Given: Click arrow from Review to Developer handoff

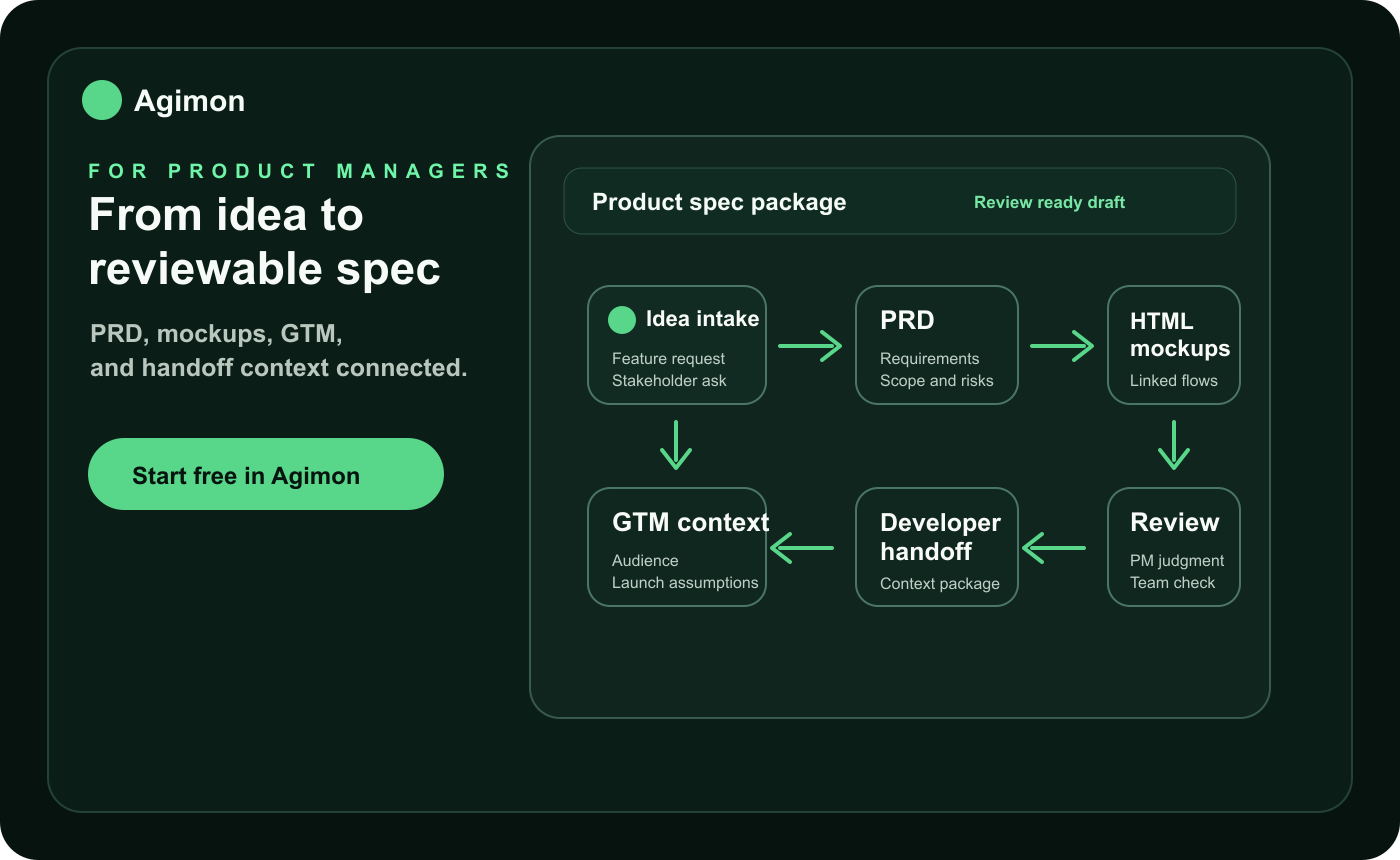Looking at the screenshot, I should pyautogui.click(x=1054, y=548).
